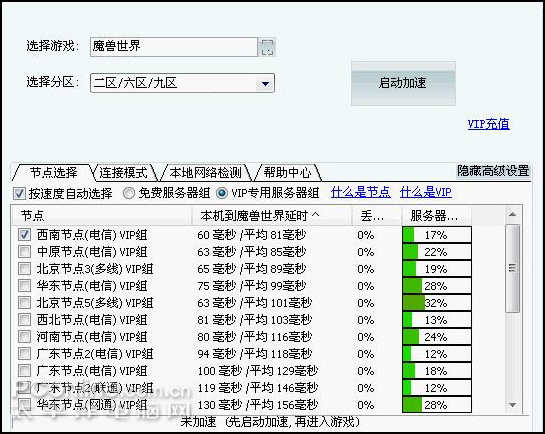The width and height of the screenshot is (545, 434).
Task: Click the 24% load value of 河南节点
Action: 436,337
